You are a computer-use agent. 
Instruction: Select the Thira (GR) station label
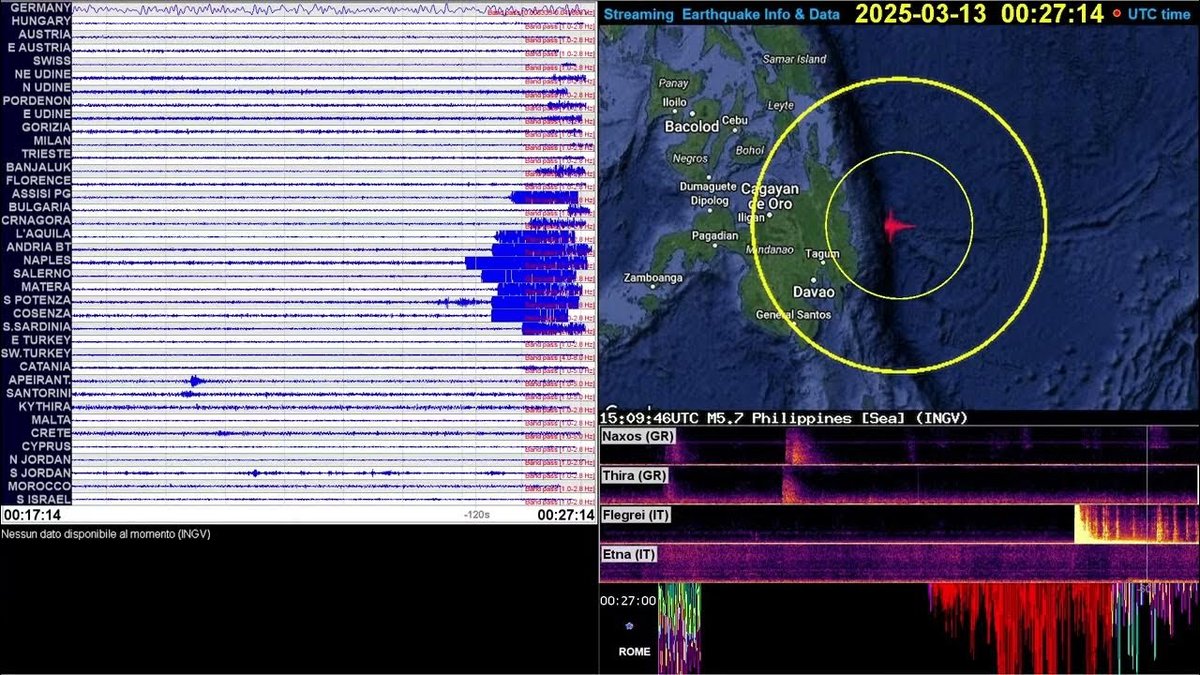[634, 476]
